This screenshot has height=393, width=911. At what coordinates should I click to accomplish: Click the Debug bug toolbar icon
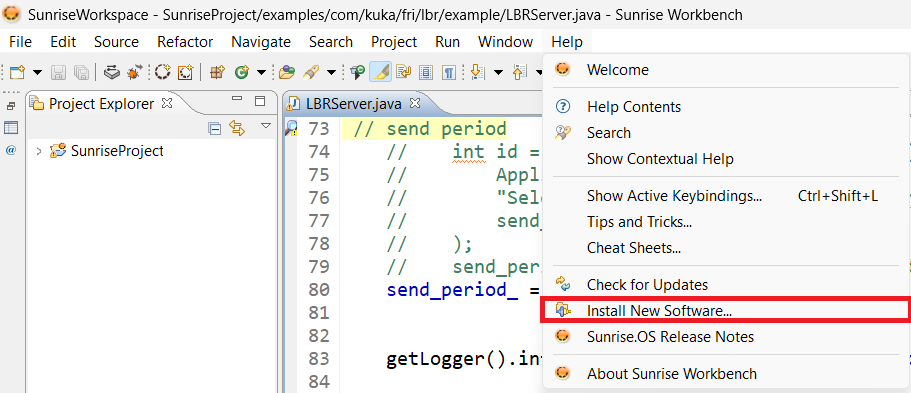coord(134,72)
